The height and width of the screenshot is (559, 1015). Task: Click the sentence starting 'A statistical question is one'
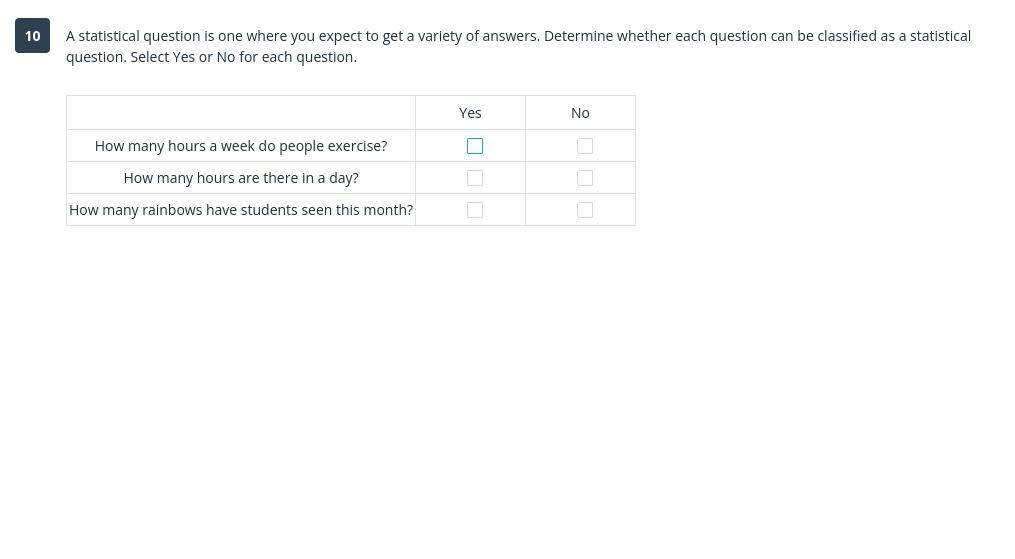pyautogui.click(x=302, y=36)
